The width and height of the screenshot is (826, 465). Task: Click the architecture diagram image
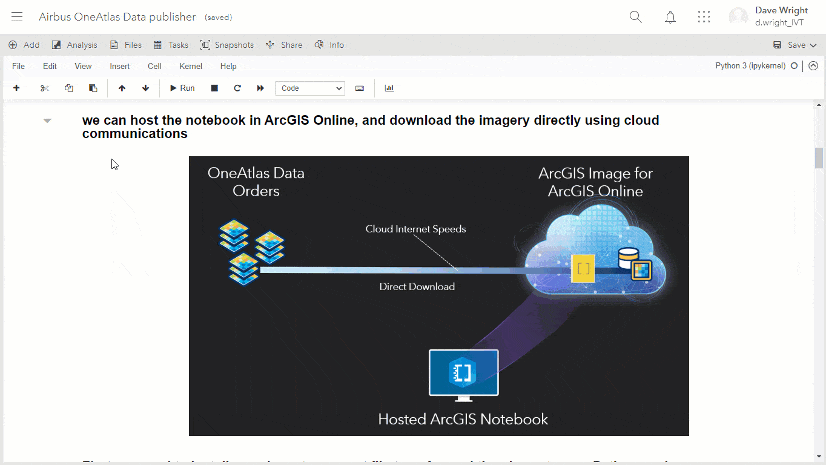(x=439, y=296)
